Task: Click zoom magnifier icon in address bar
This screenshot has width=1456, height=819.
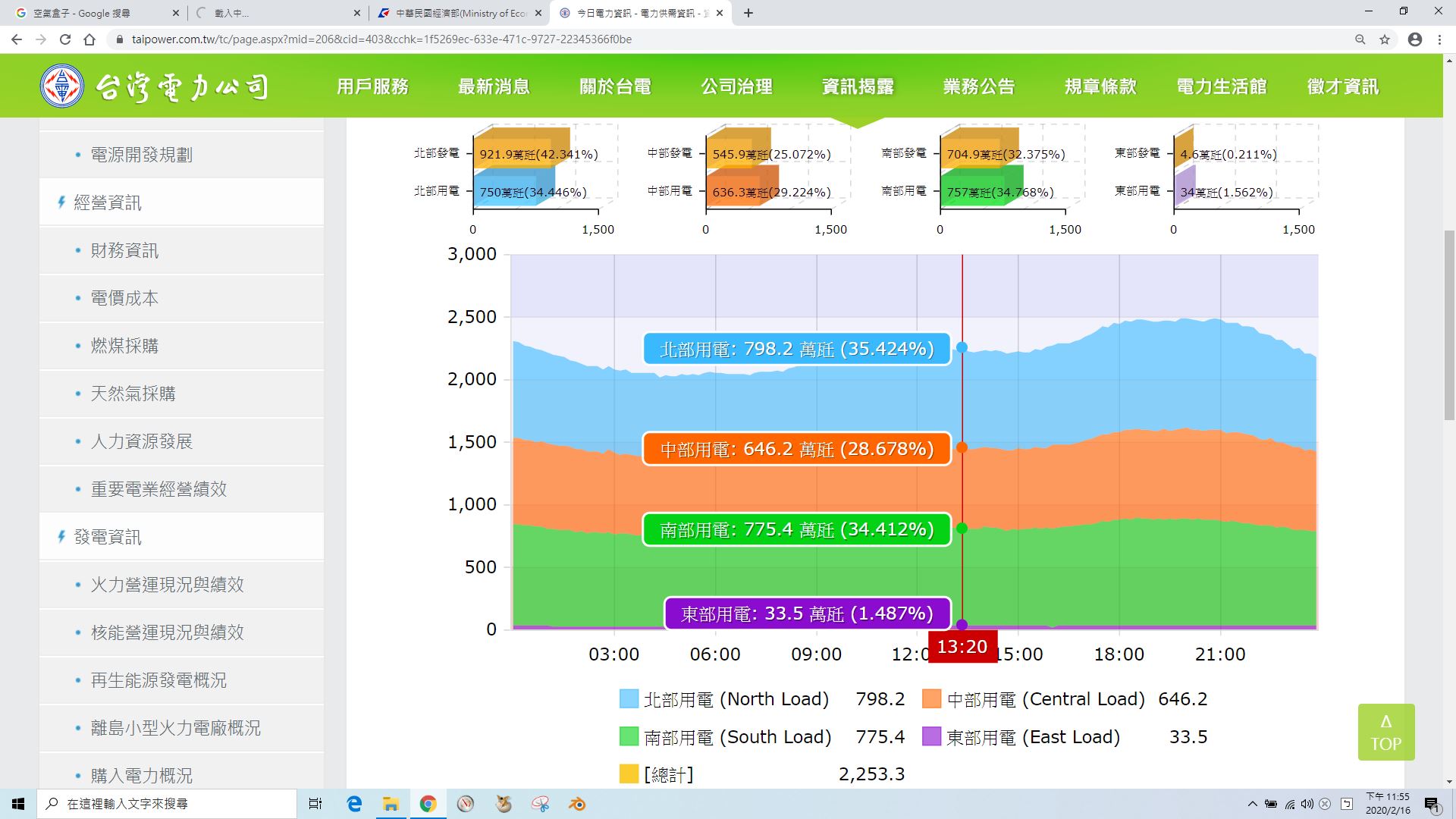Action: pyautogui.click(x=1360, y=39)
